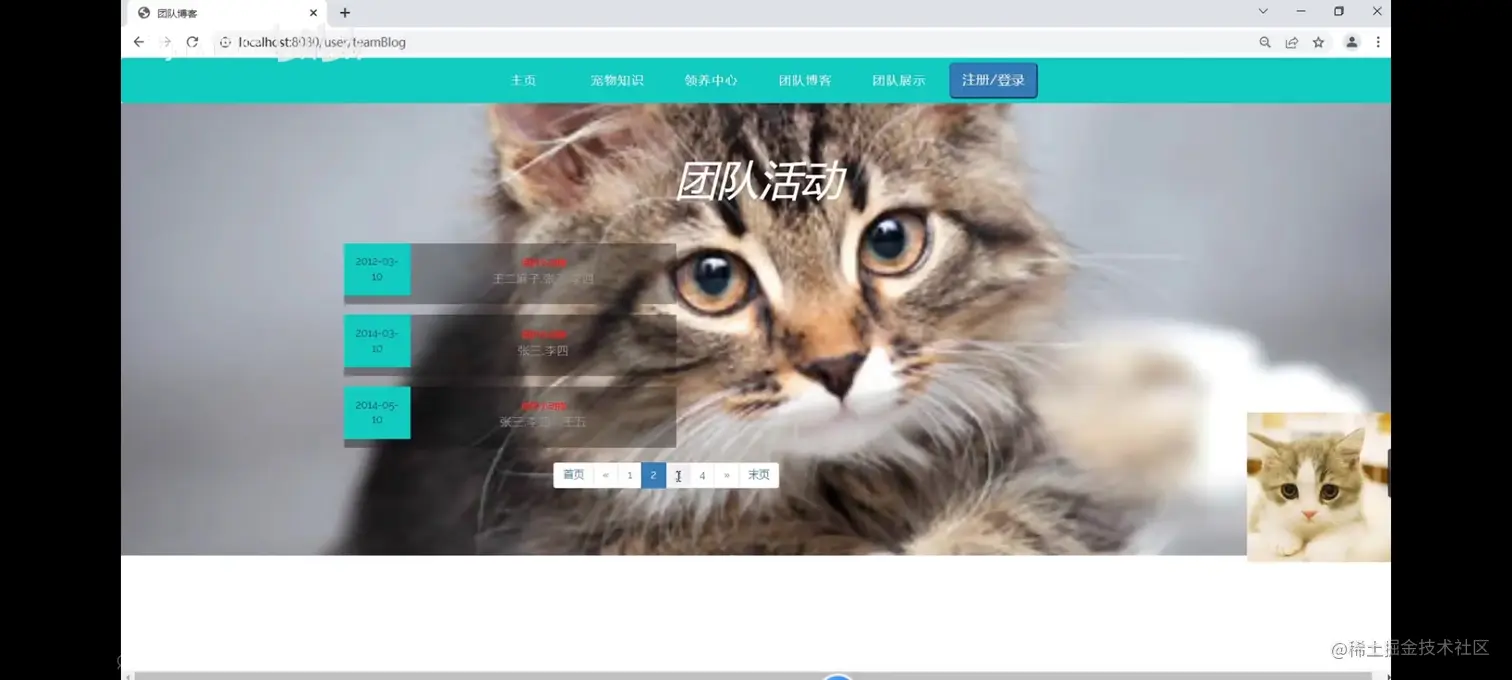Go to page 3 in pagination
This screenshot has width=1512, height=680.
click(x=678, y=475)
